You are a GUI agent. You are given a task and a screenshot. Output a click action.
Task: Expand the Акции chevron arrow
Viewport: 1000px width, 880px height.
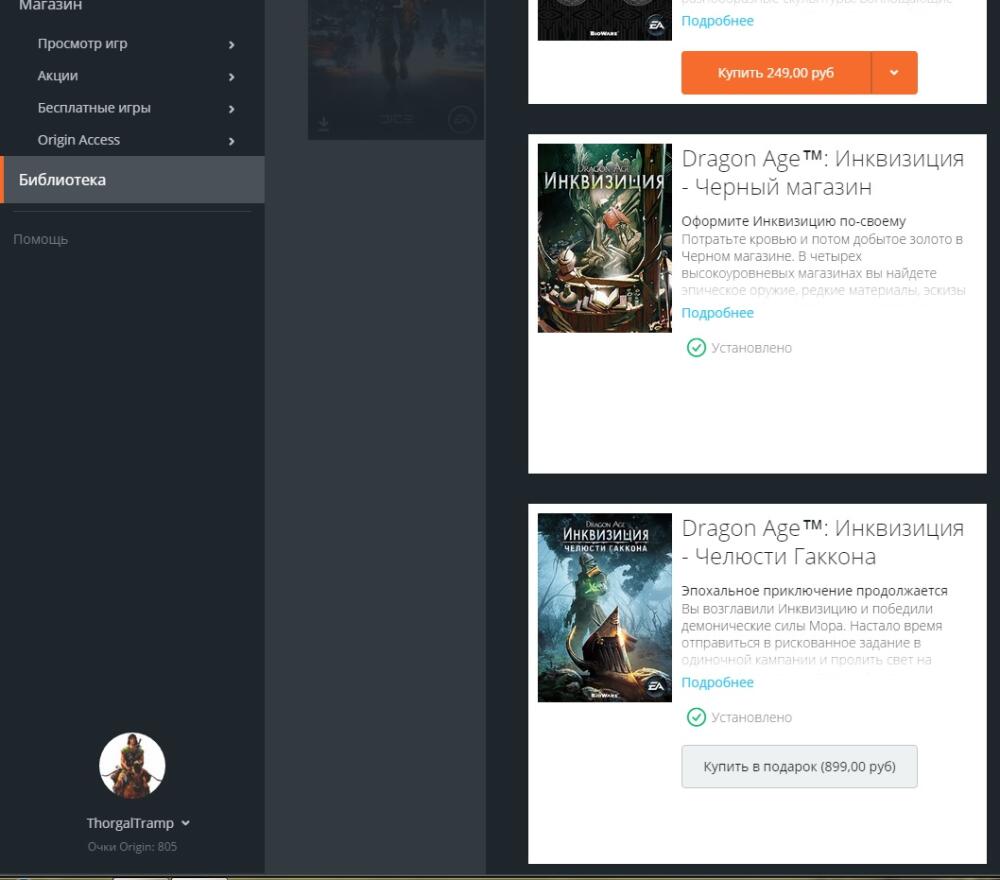click(x=232, y=77)
